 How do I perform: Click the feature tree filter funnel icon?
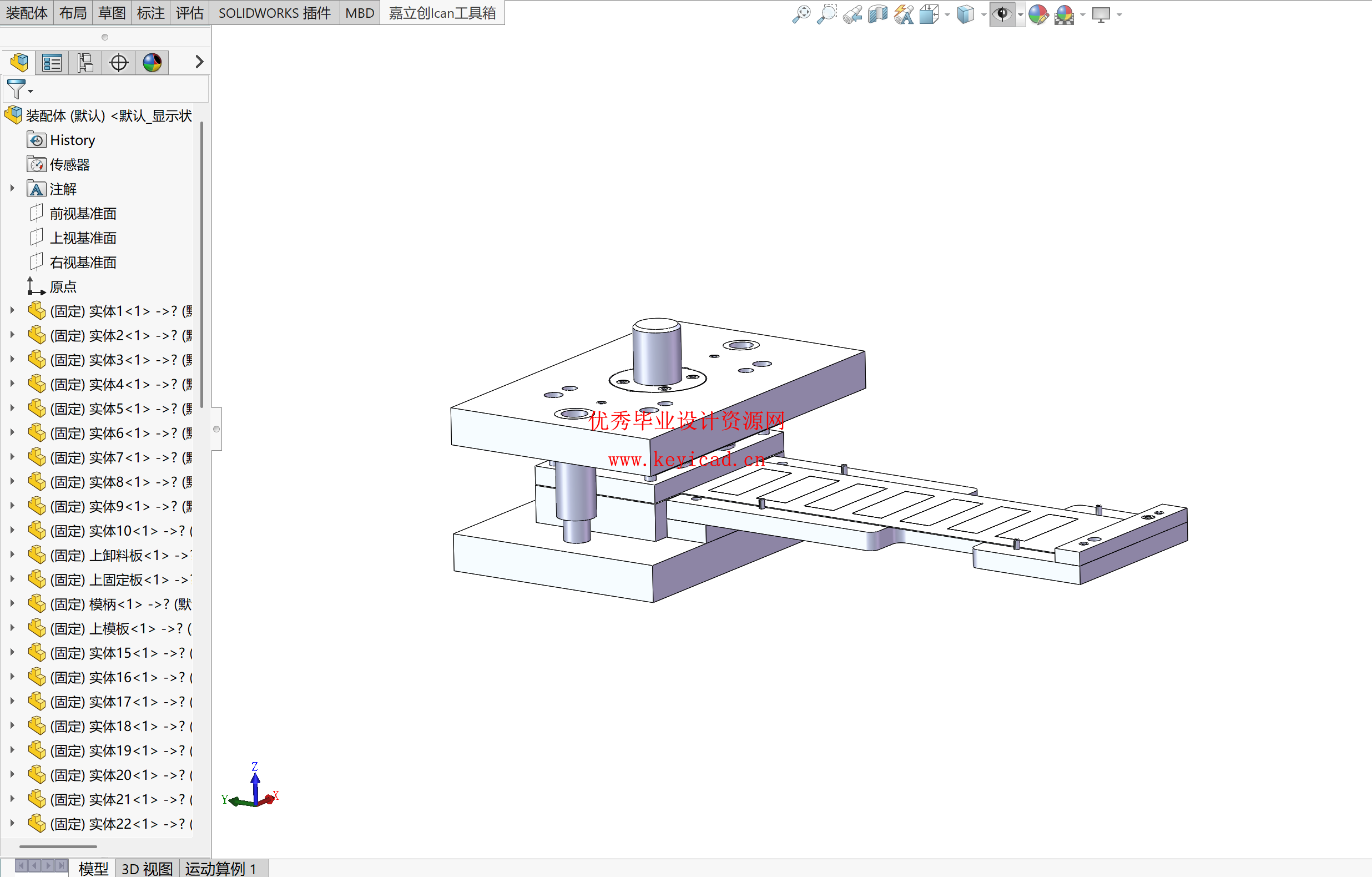tap(16, 89)
